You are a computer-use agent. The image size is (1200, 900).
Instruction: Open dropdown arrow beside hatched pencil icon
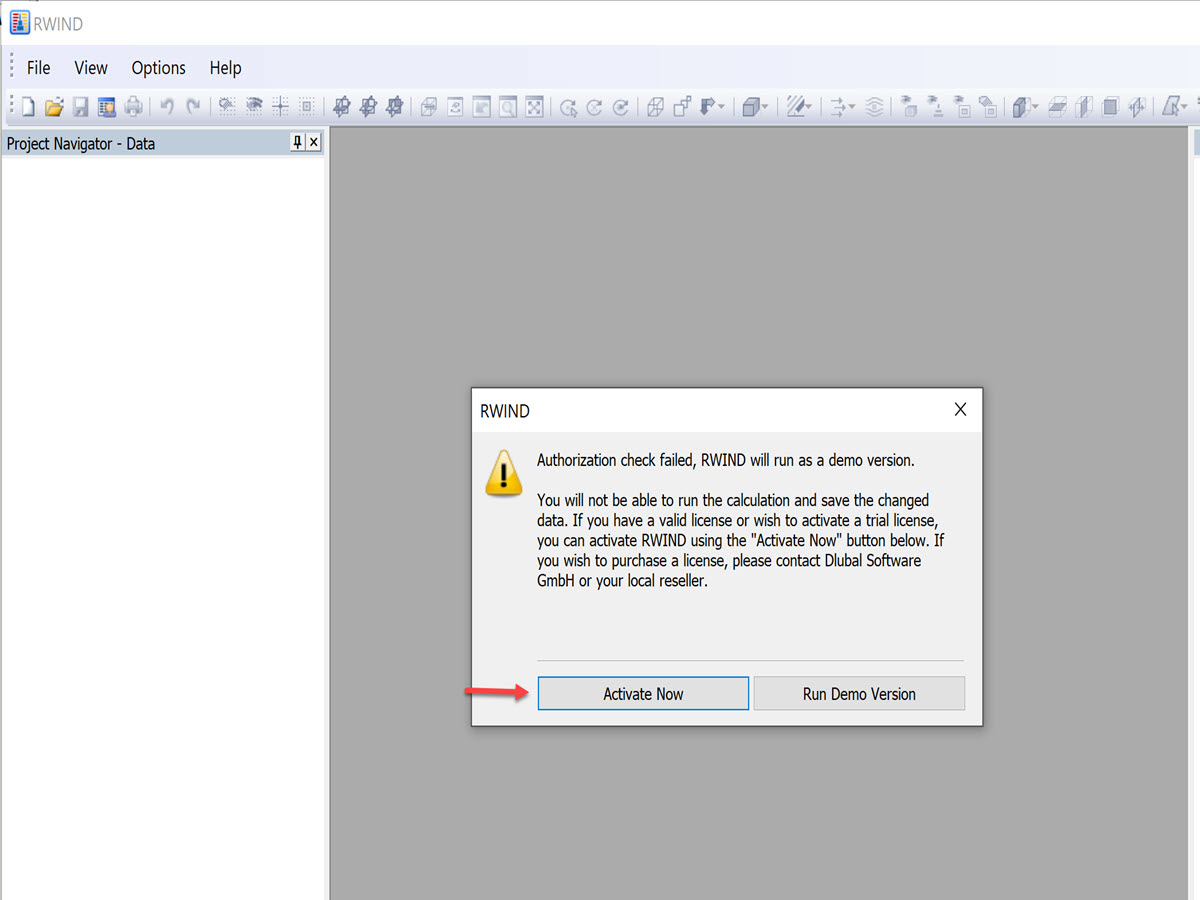[810, 107]
